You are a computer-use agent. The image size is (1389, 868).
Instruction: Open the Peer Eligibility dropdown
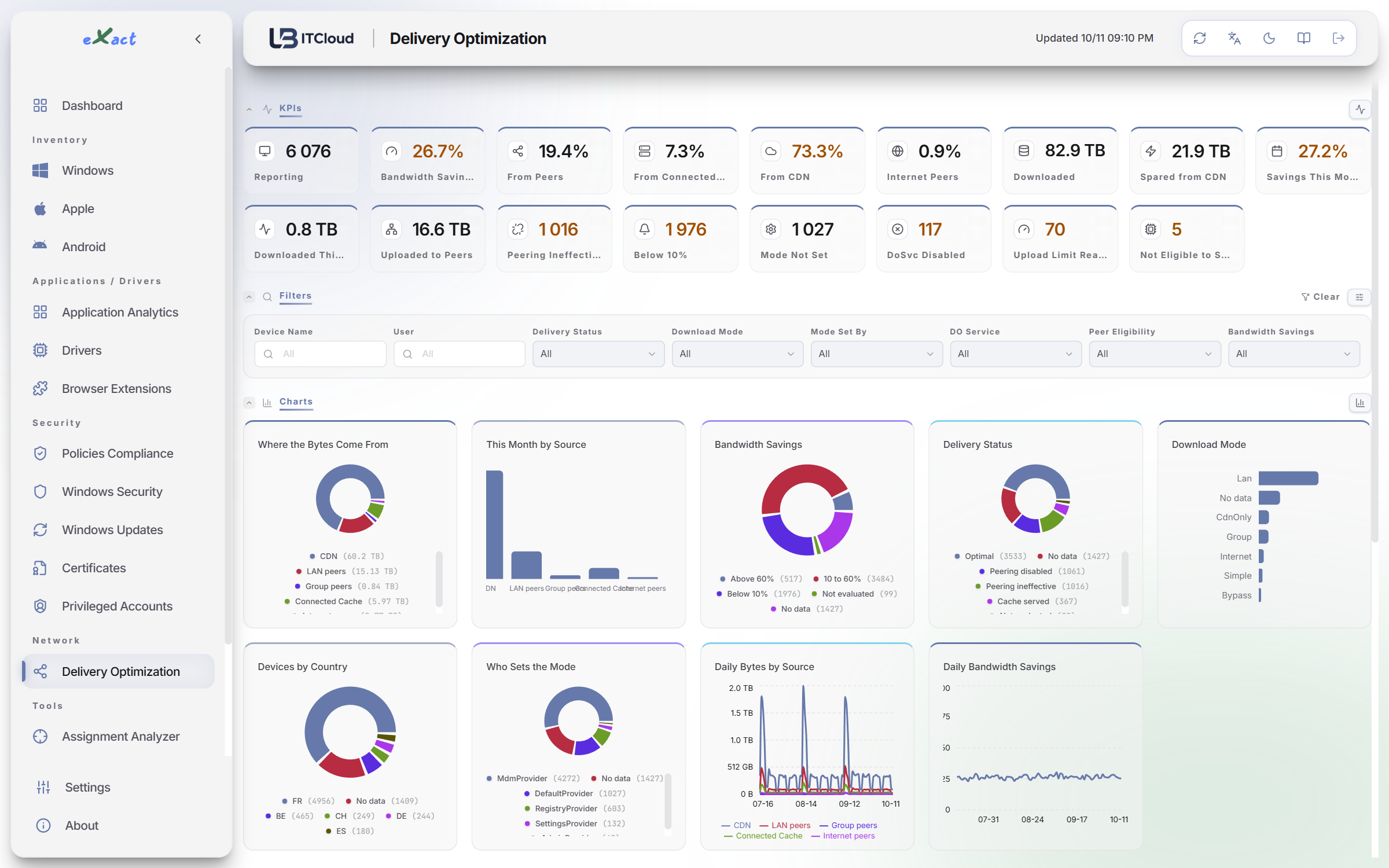coord(1155,354)
